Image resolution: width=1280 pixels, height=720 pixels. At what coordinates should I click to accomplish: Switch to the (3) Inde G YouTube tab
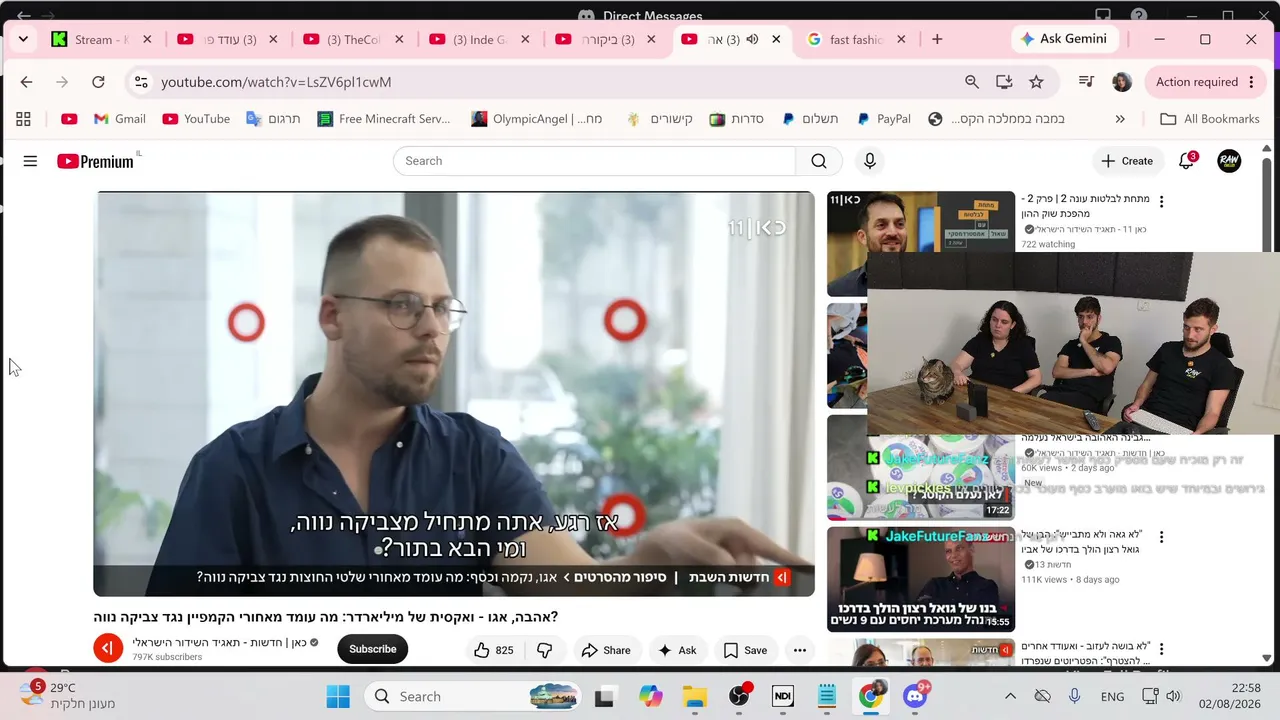tap(478, 39)
